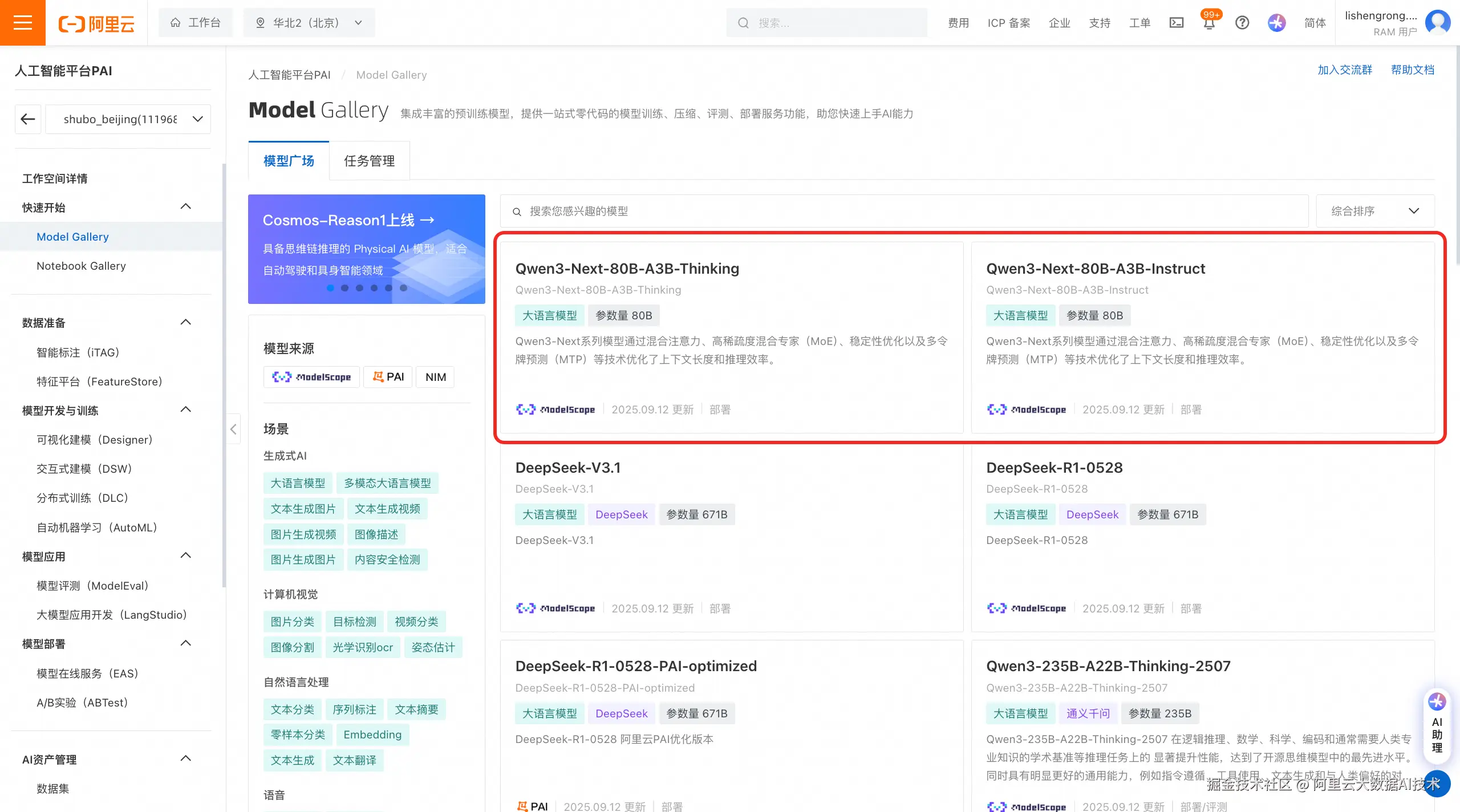This screenshot has width=1460, height=812.
Task: Click the Alibaba Cloud logo
Action: coord(96,23)
